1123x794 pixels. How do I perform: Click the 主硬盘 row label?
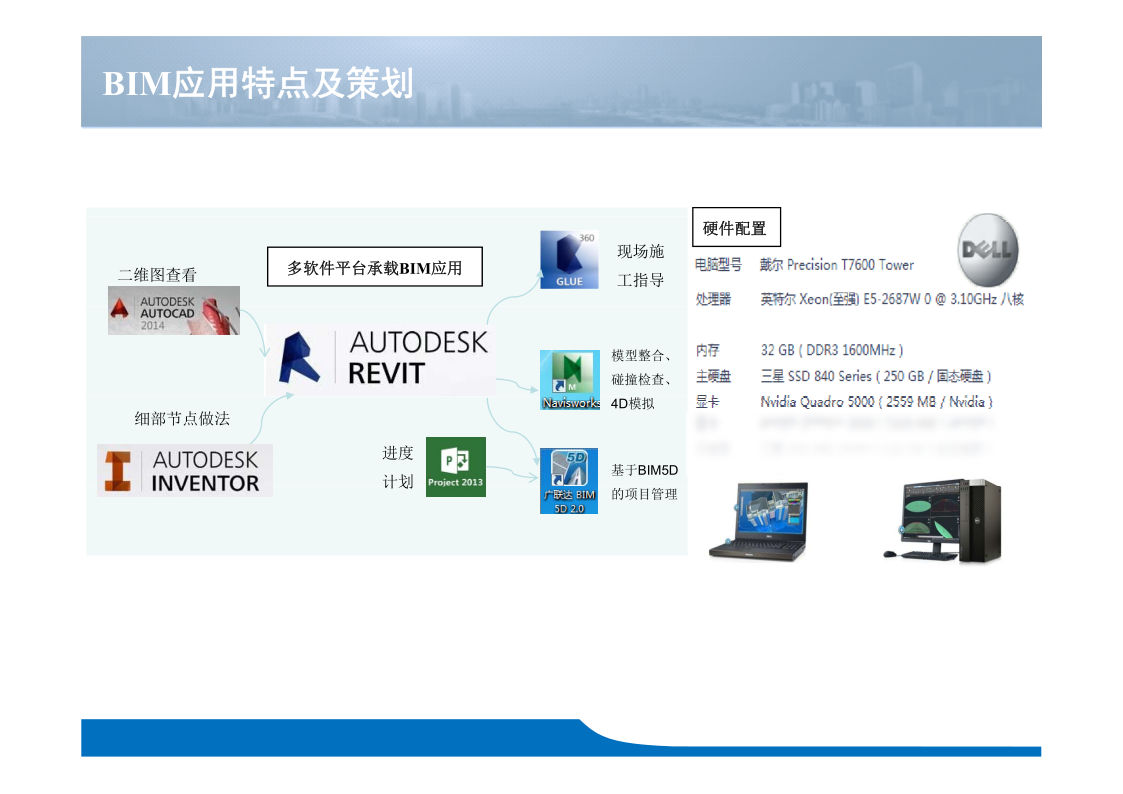pos(713,376)
